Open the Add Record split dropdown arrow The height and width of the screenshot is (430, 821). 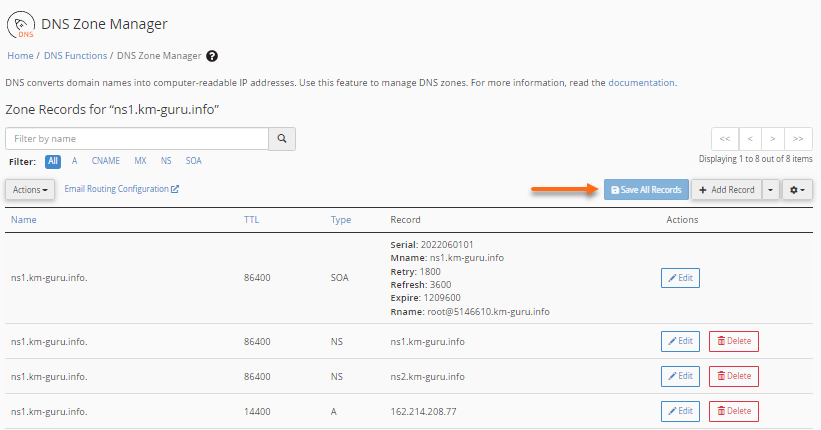[770, 189]
